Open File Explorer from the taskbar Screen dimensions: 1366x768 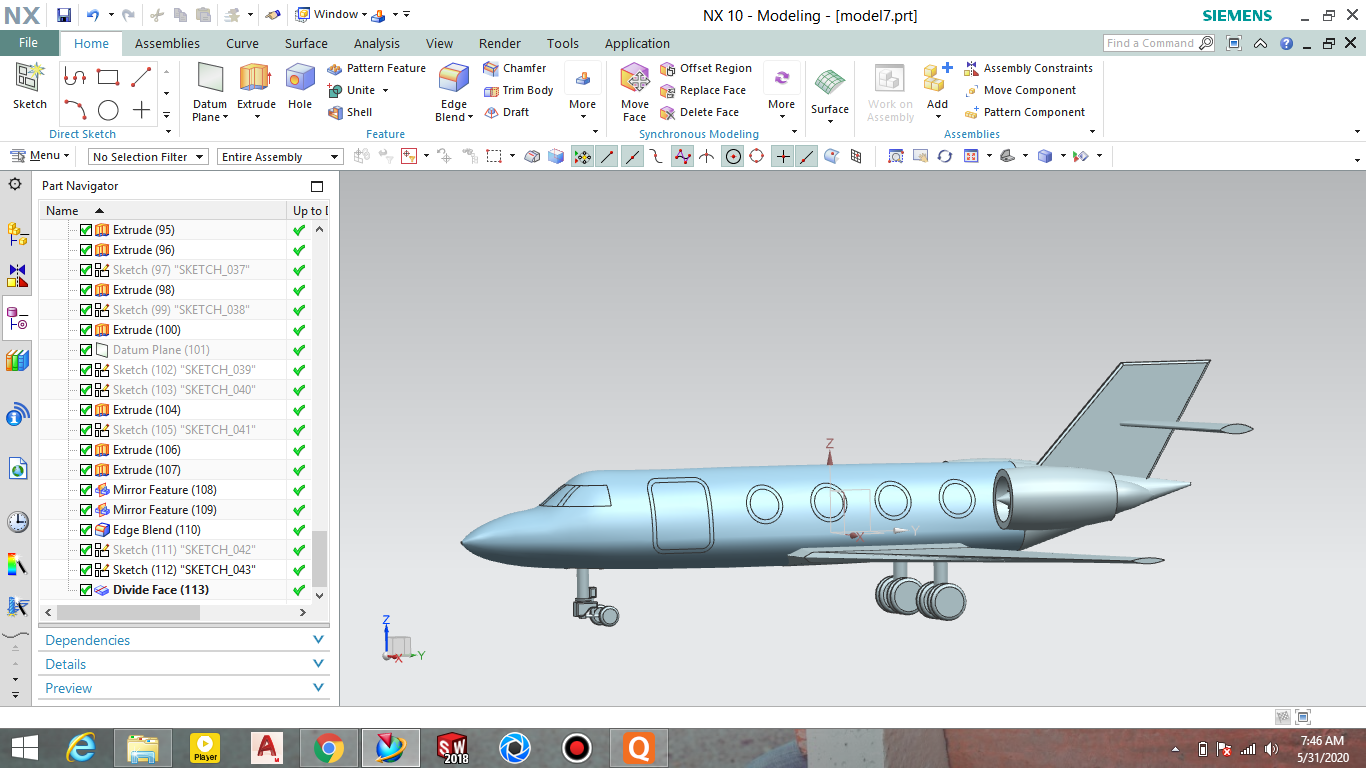(x=143, y=748)
